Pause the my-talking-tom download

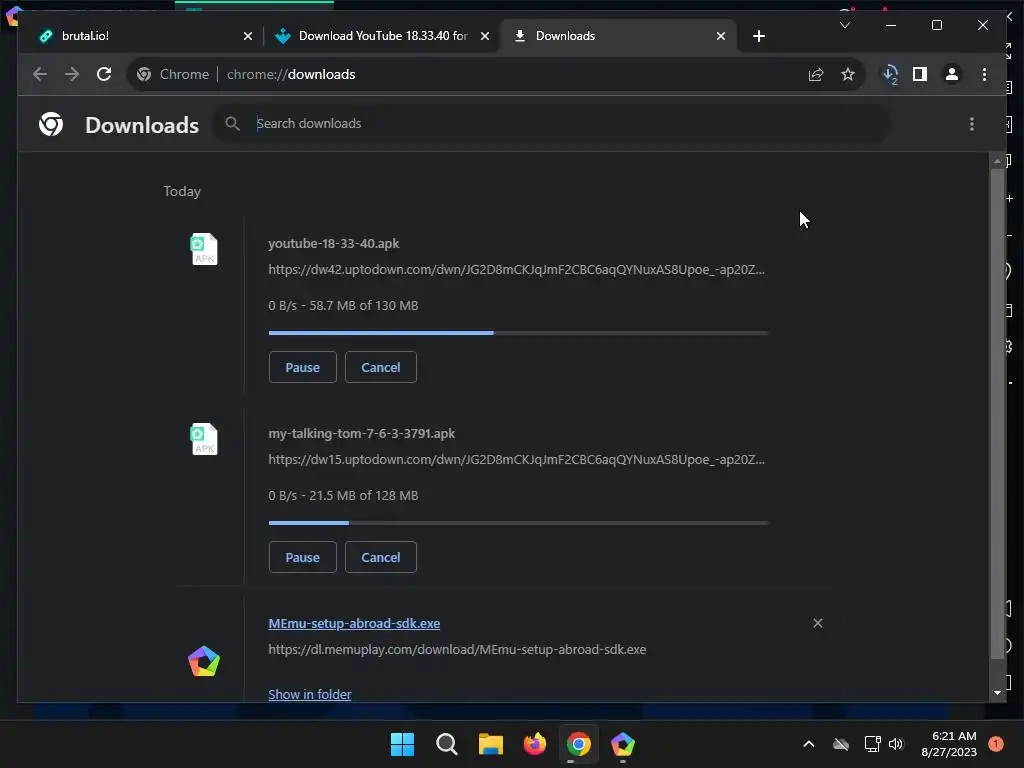click(302, 557)
